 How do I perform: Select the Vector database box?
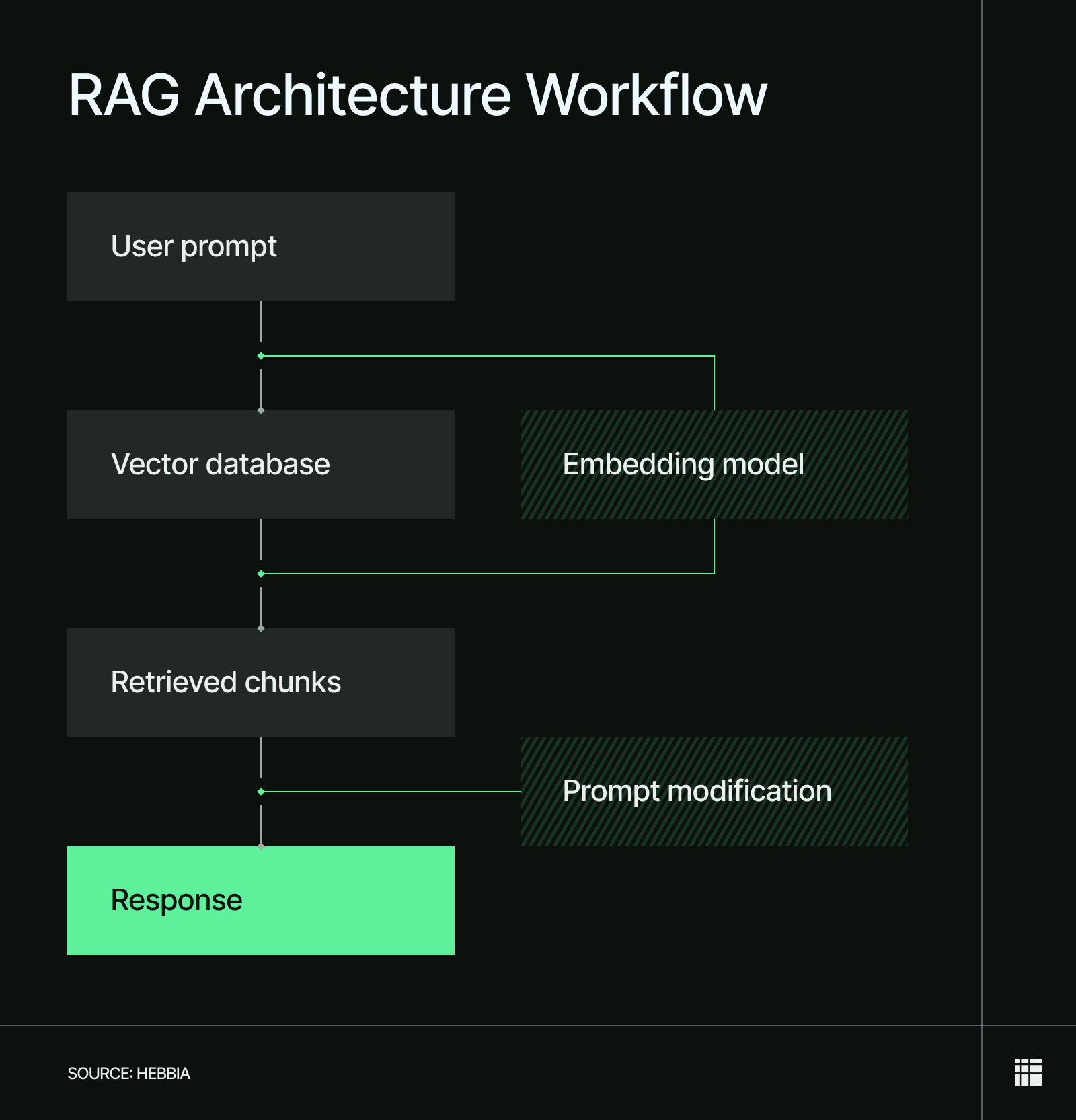pyautogui.click(x=261, y=465)
